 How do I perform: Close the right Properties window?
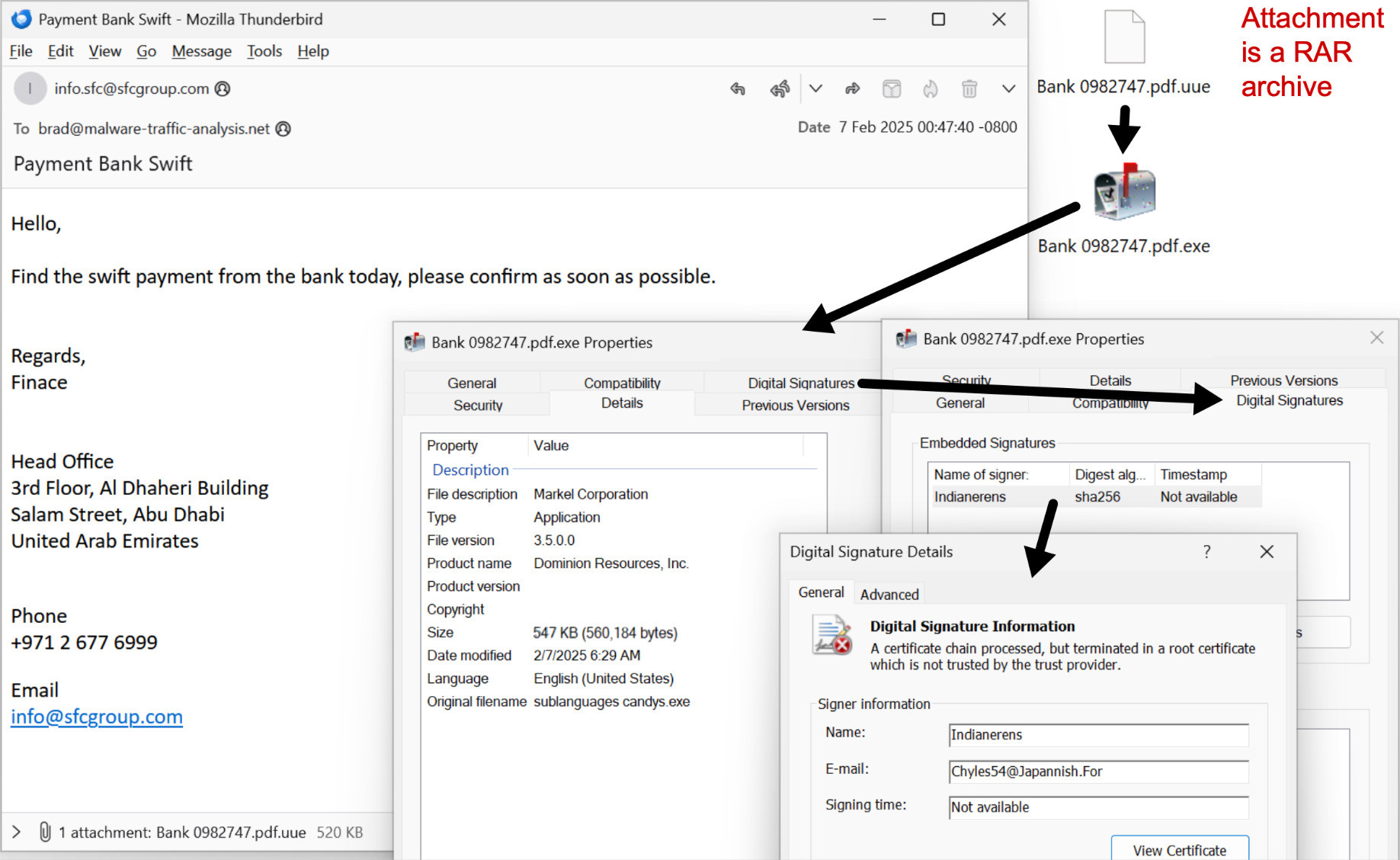pos(1376,338)
